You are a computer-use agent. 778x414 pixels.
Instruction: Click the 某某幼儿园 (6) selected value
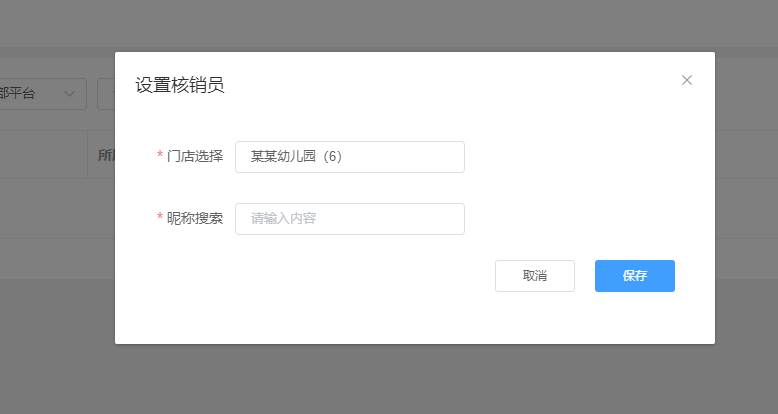[296, 156]
